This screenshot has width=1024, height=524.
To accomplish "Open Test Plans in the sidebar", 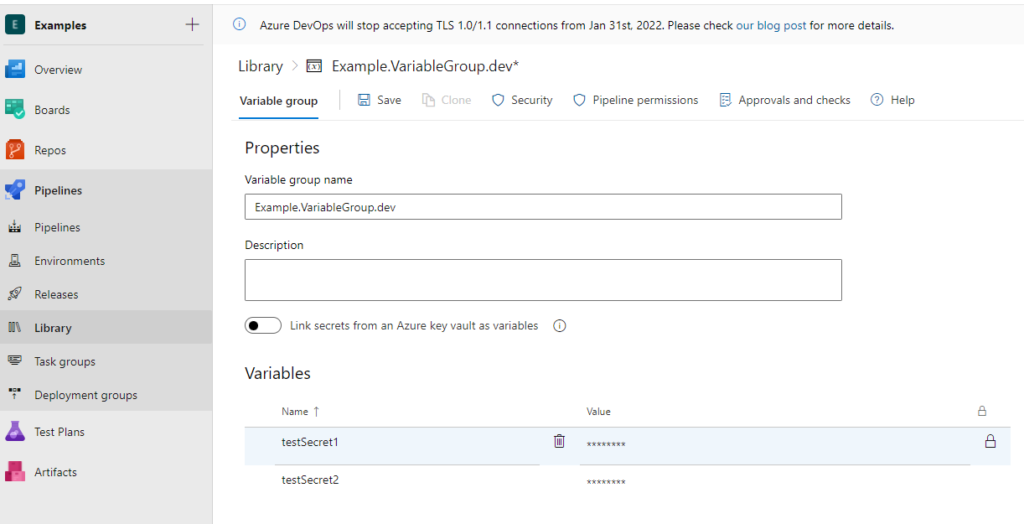I will point(59,432).
